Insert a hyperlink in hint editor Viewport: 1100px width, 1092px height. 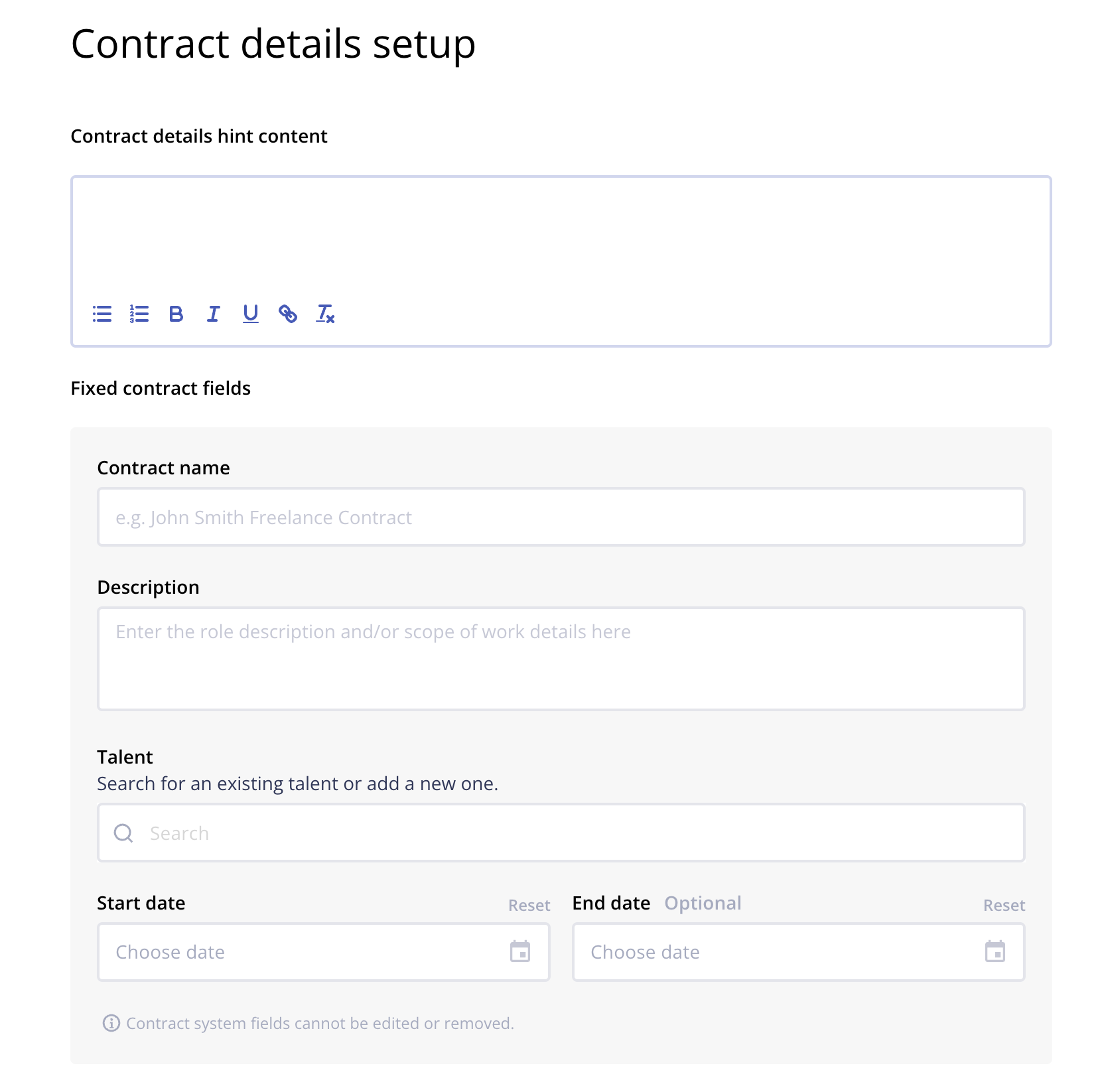(x=287, y=314)
